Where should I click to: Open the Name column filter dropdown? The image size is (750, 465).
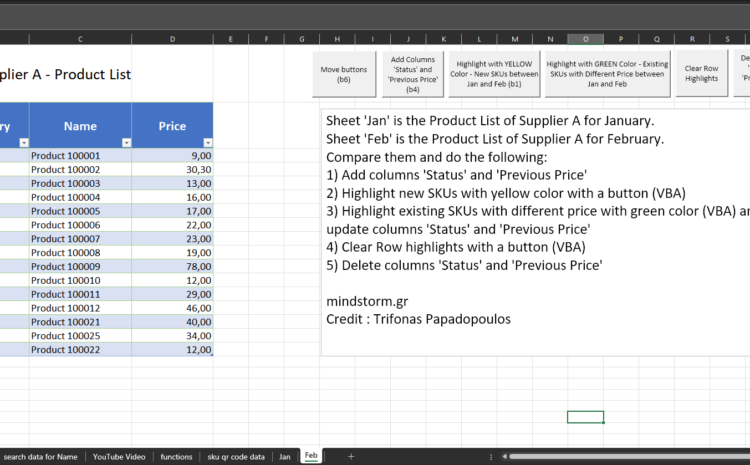[126, 143]
